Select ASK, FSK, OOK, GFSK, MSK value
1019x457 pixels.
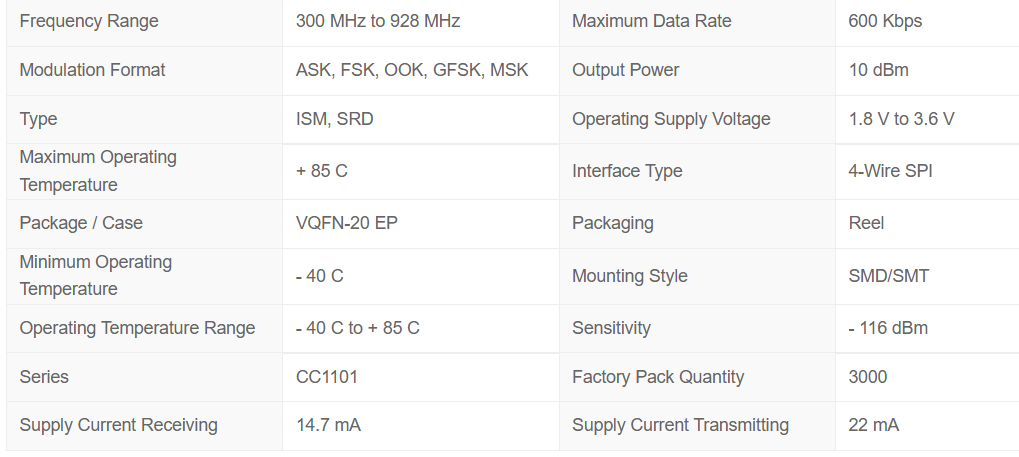(412, 70)
